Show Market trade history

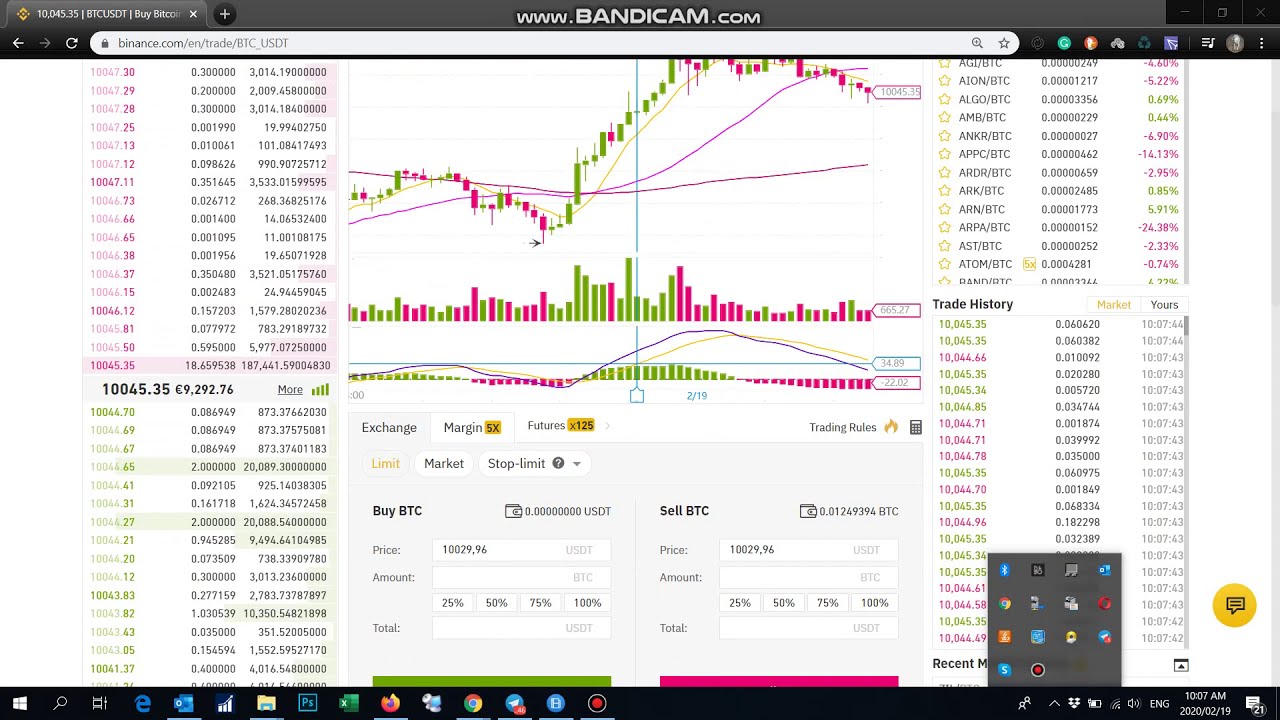[x=1113, y=305]
